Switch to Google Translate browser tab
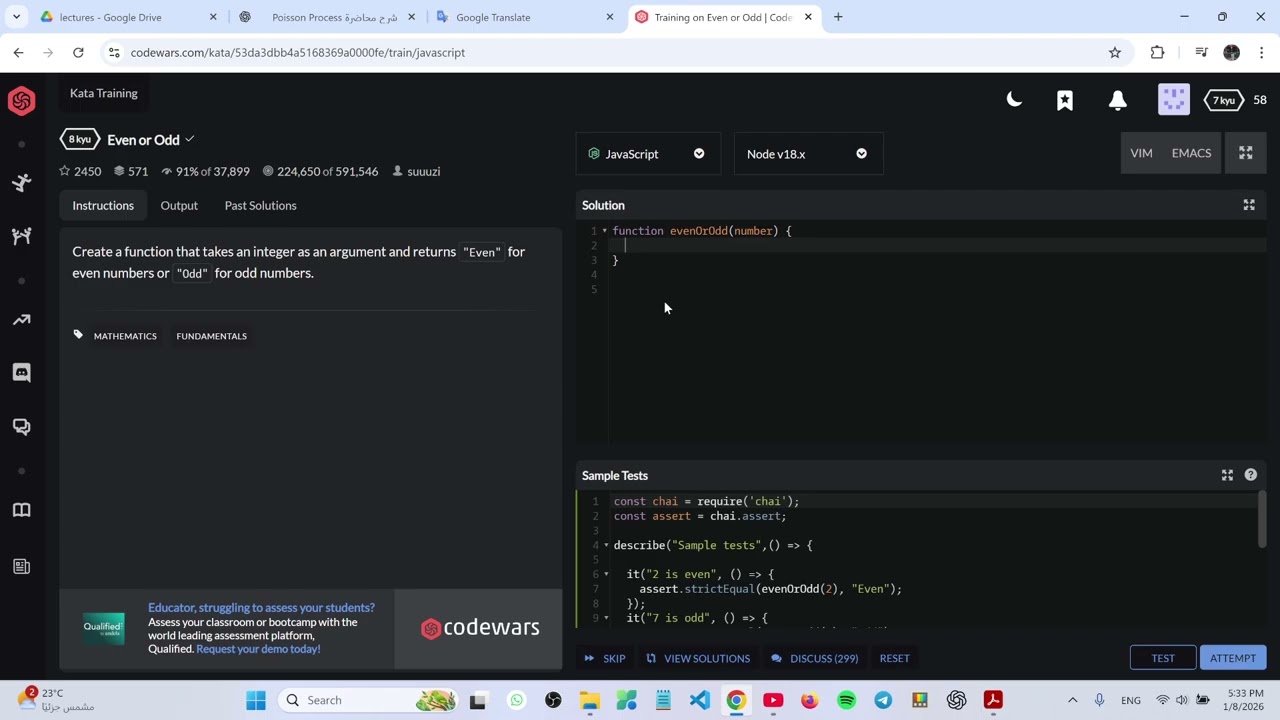Image resolution: width=1280 pixels, height=720 pixels. pyautogui.click(x=525, y=17)
